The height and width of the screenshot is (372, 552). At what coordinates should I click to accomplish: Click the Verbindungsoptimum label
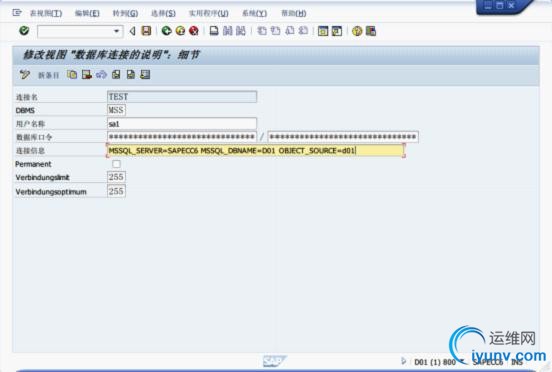[x=51, y=192]
